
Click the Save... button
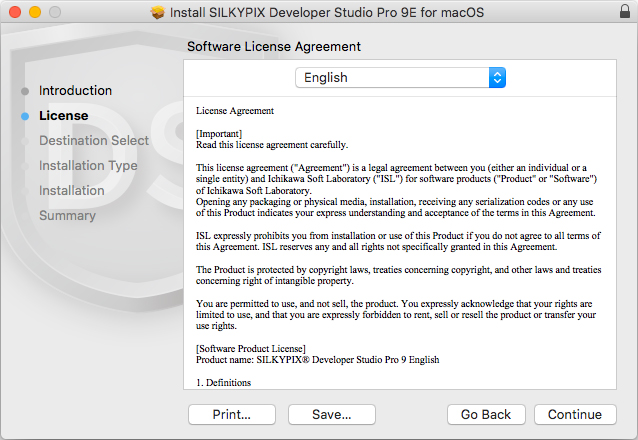(x=332, y=414)
